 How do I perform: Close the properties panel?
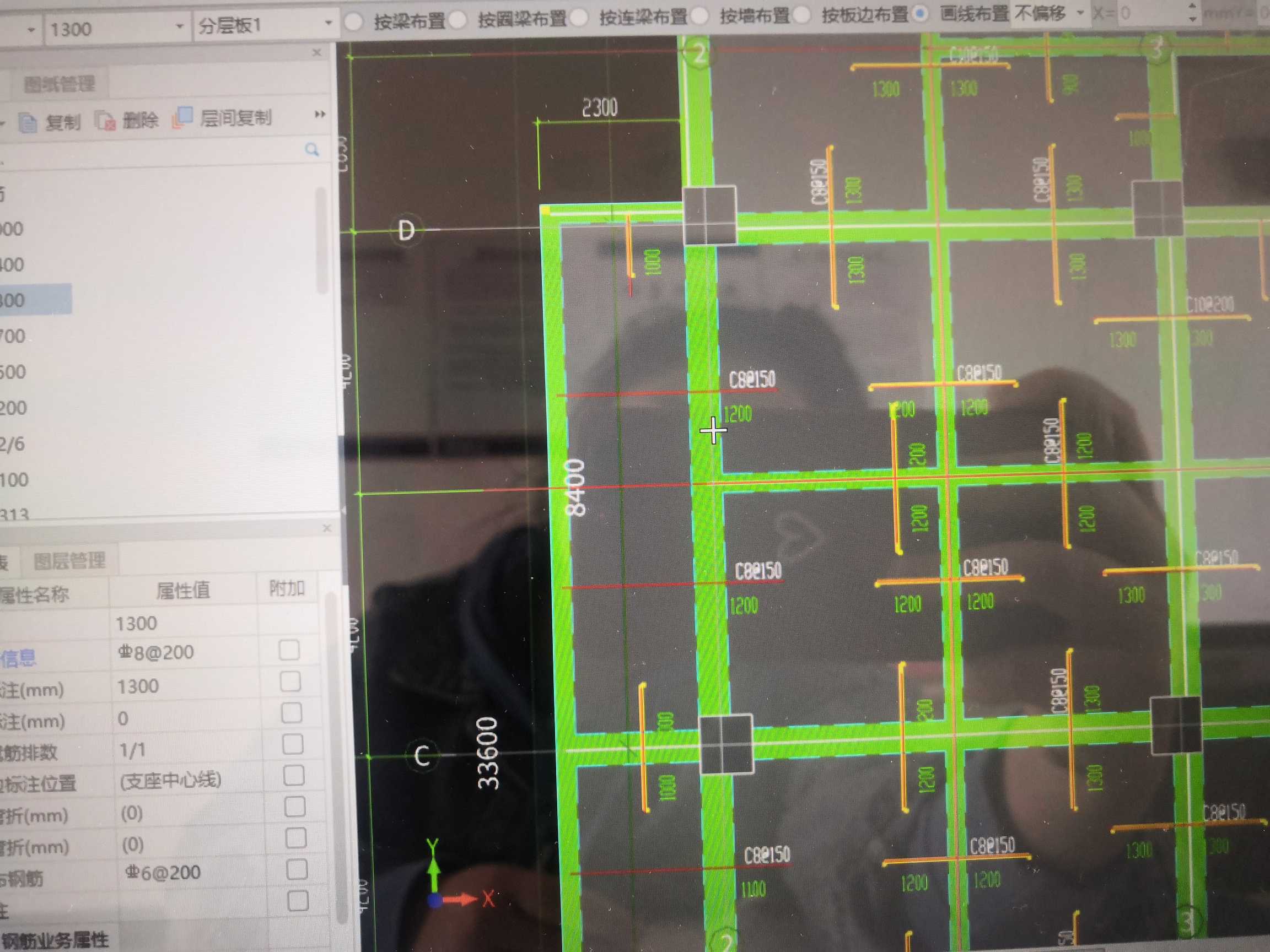click(327, 528)
